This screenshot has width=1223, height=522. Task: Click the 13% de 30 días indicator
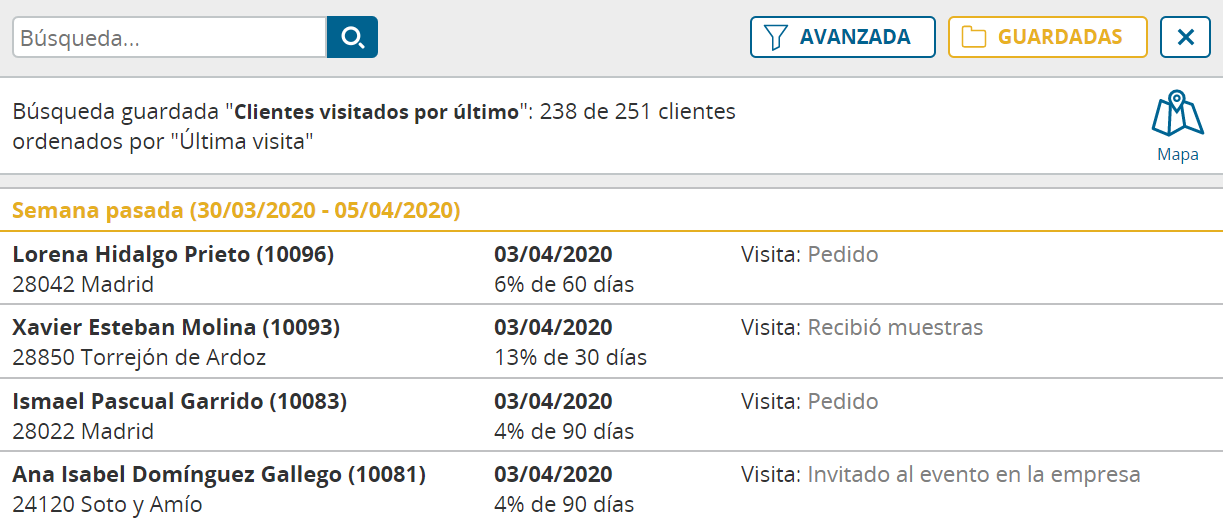point(570,357)
